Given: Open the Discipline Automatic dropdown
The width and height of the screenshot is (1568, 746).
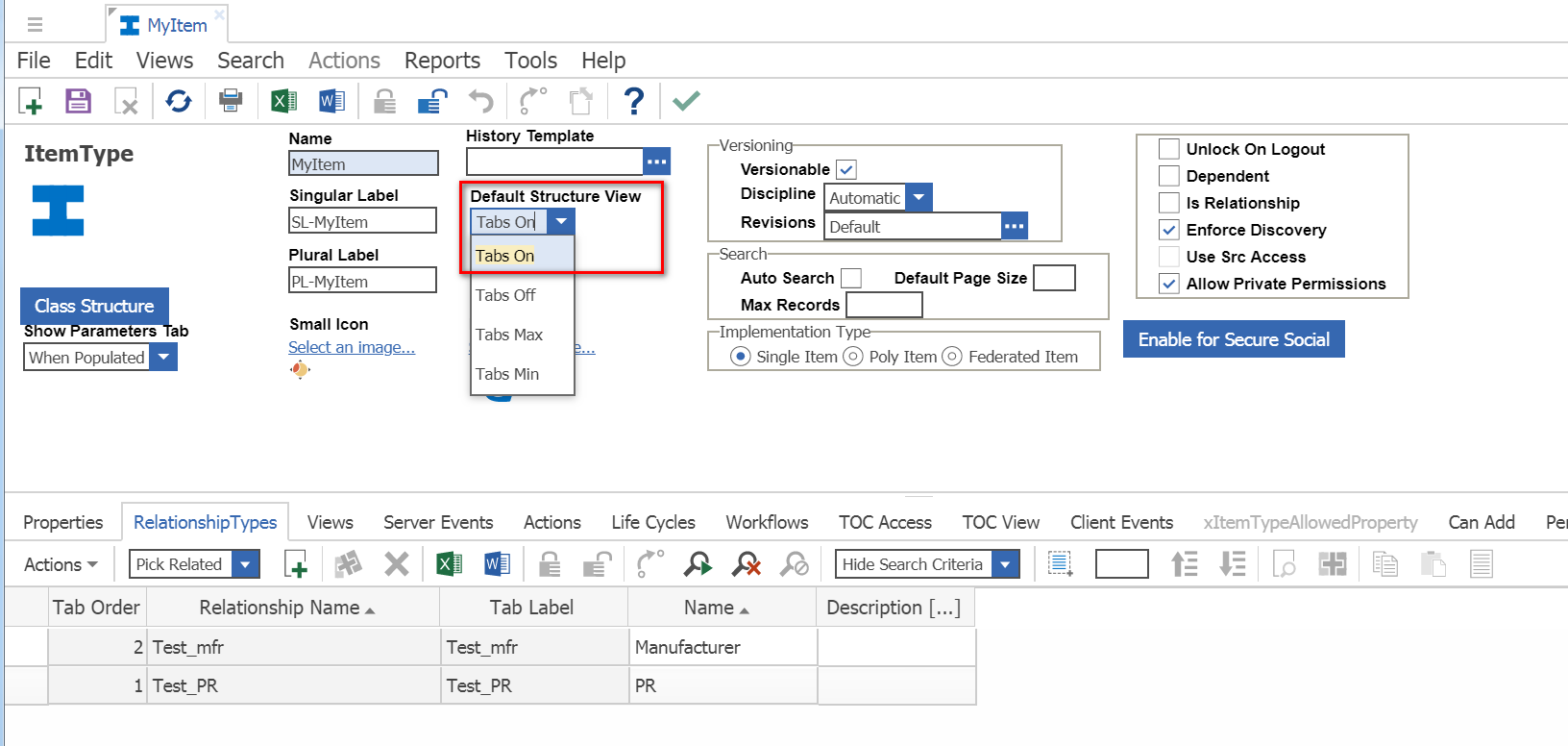Looking at the screenshot, I should (x=919, y=198).
